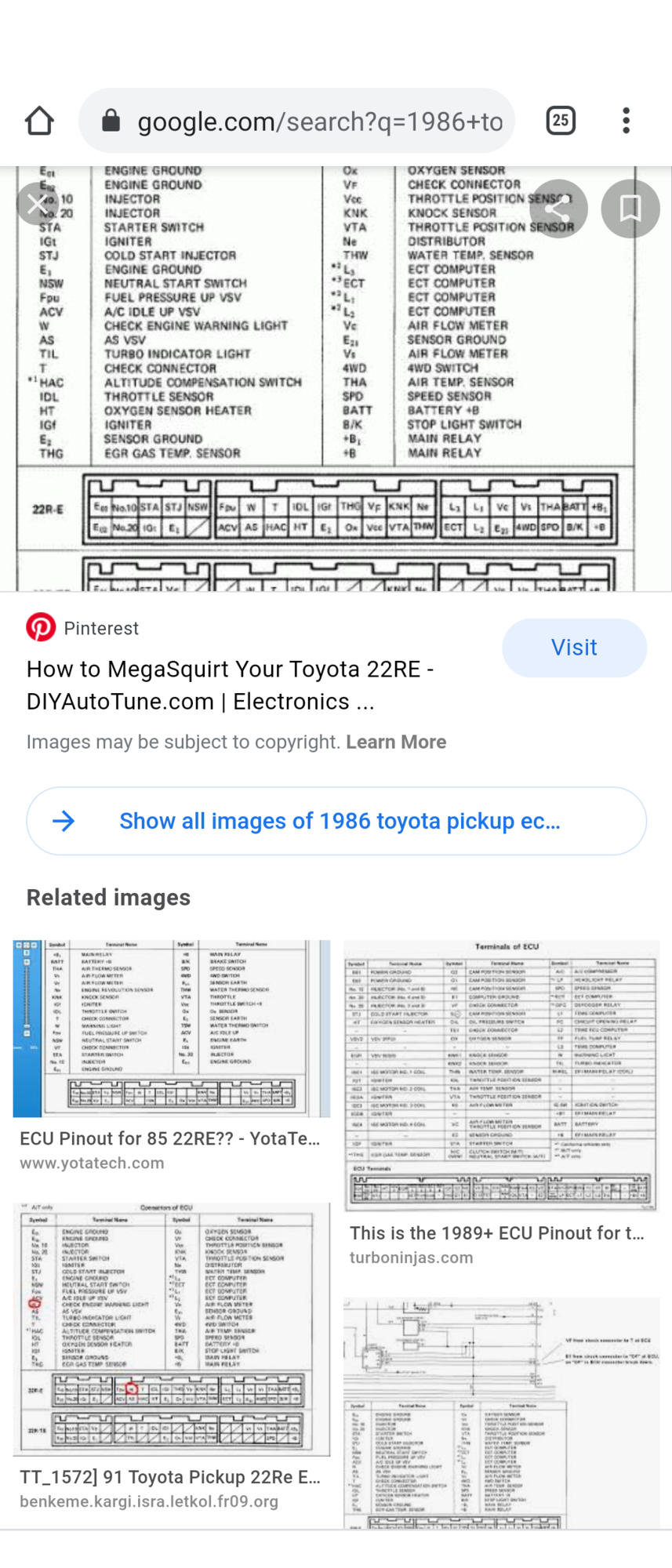Open the wiring schematic thumbnail
Image resolution: width=672 pixels, height=1568 pixels.
[501, 1412]
